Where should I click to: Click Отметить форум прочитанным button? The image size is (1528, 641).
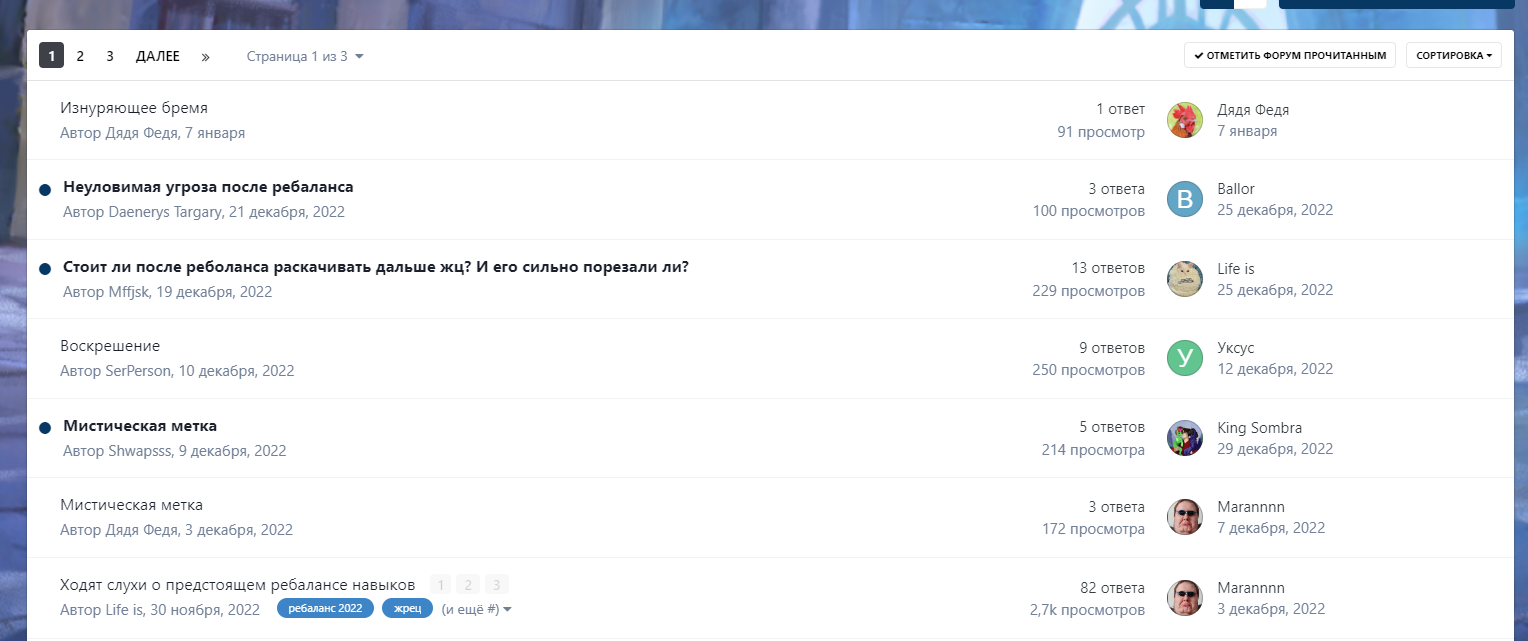pos(1289,56)
